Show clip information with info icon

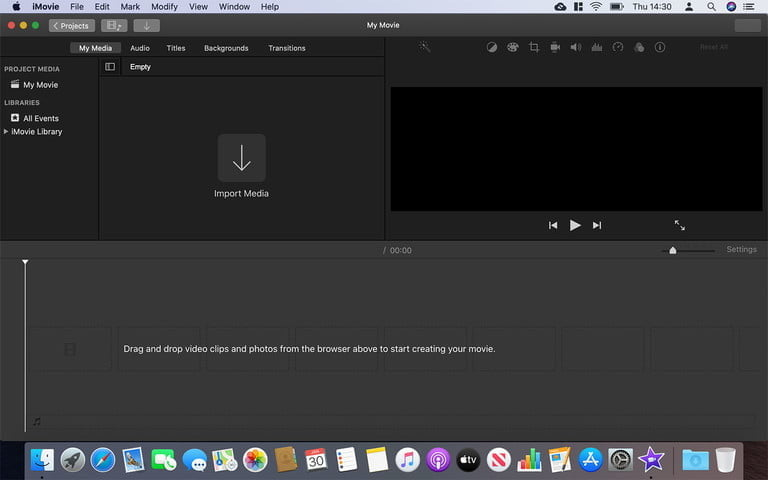pyautogui.click(x=660, y=47)
